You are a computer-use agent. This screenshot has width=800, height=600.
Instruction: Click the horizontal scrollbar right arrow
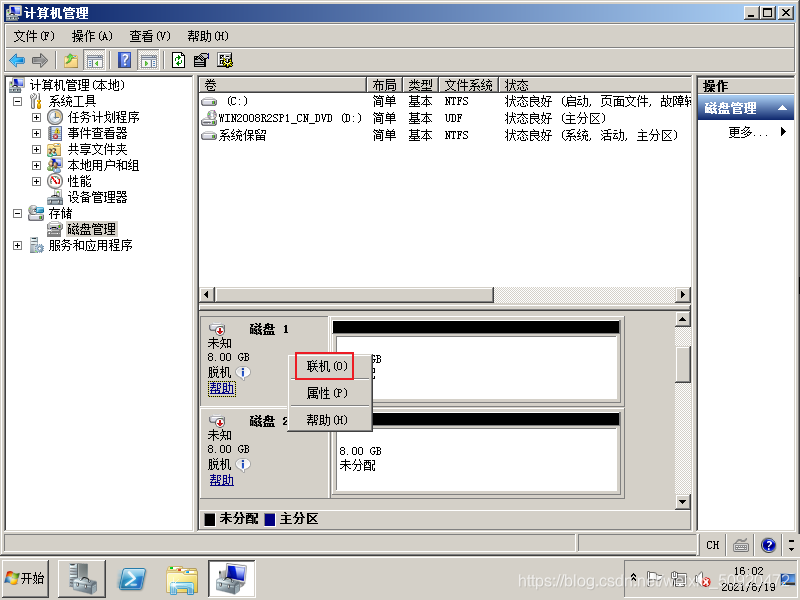(x=683, y=294)
